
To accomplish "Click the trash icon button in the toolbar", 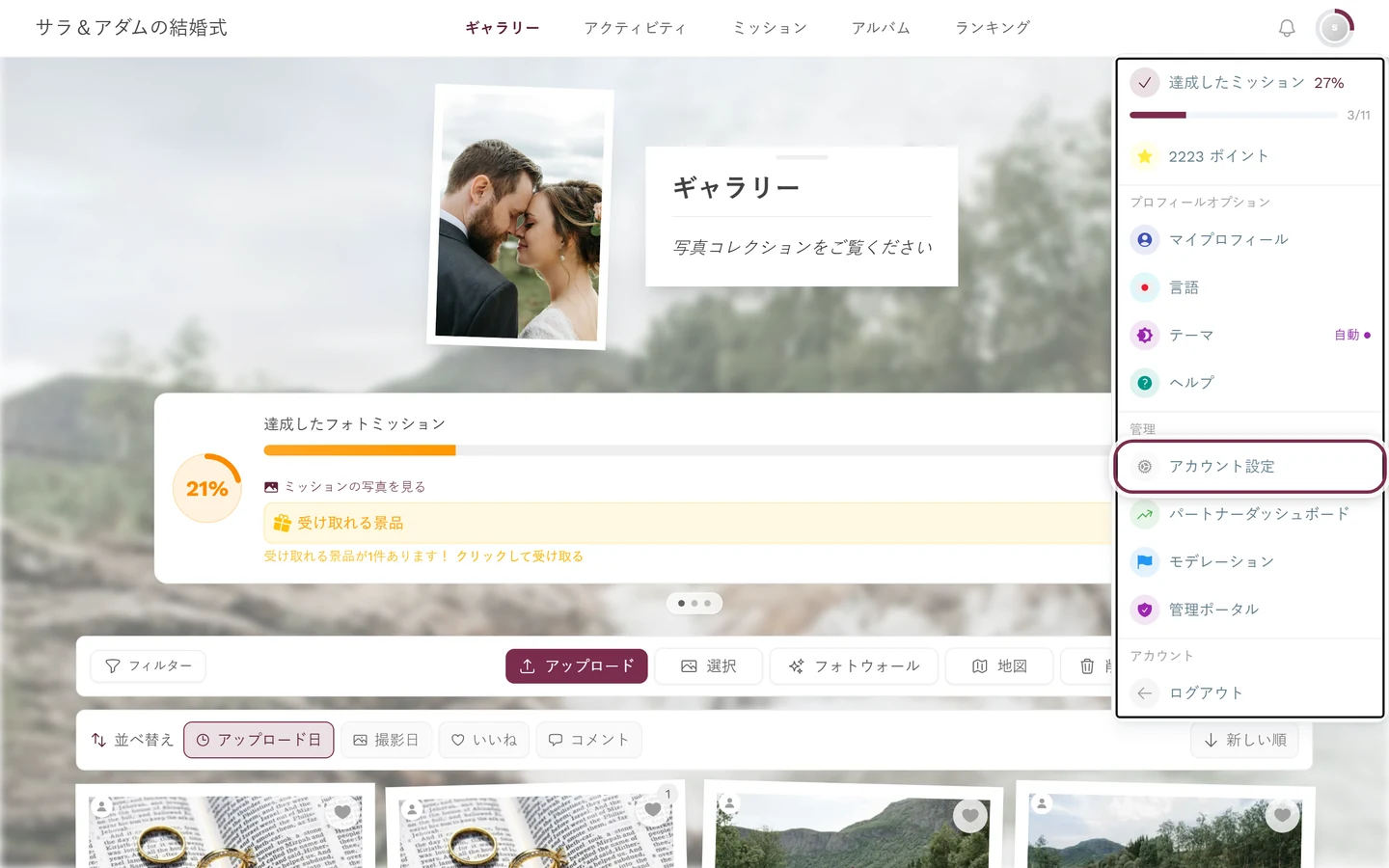I will click(x=1087, y=666).
